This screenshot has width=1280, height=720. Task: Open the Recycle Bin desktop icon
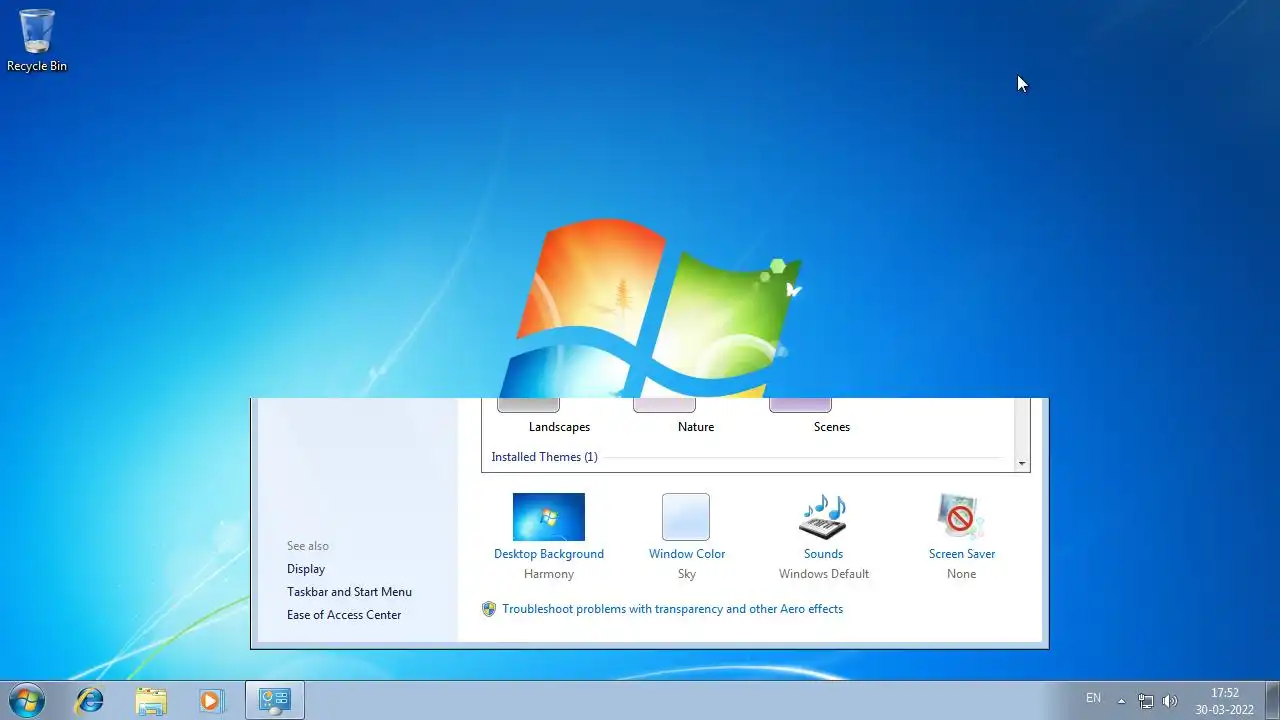37,40
